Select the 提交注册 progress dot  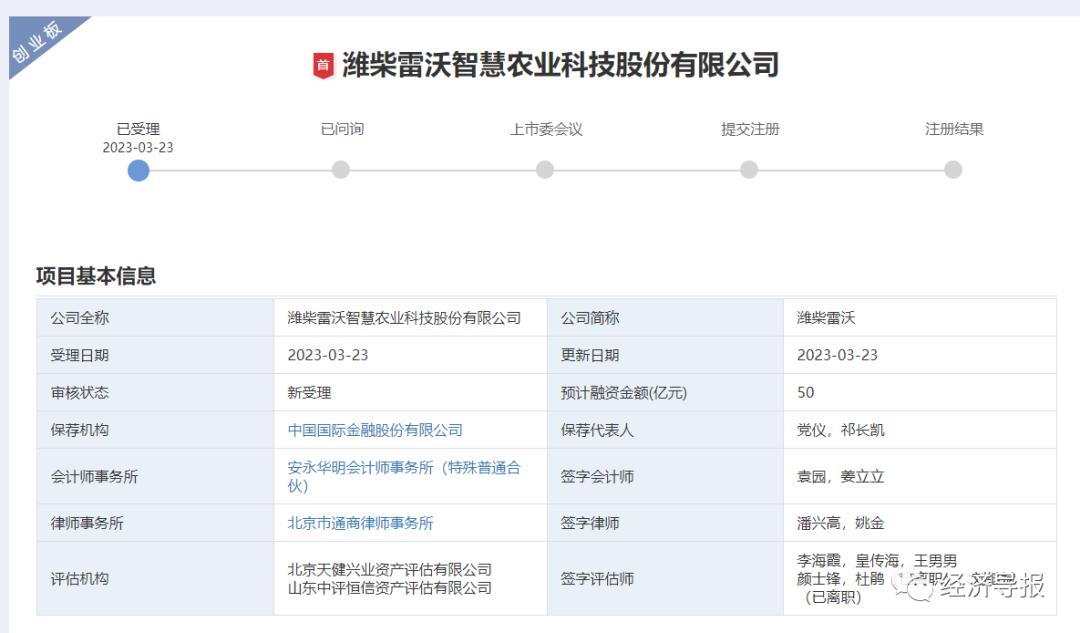click(749, 169)
